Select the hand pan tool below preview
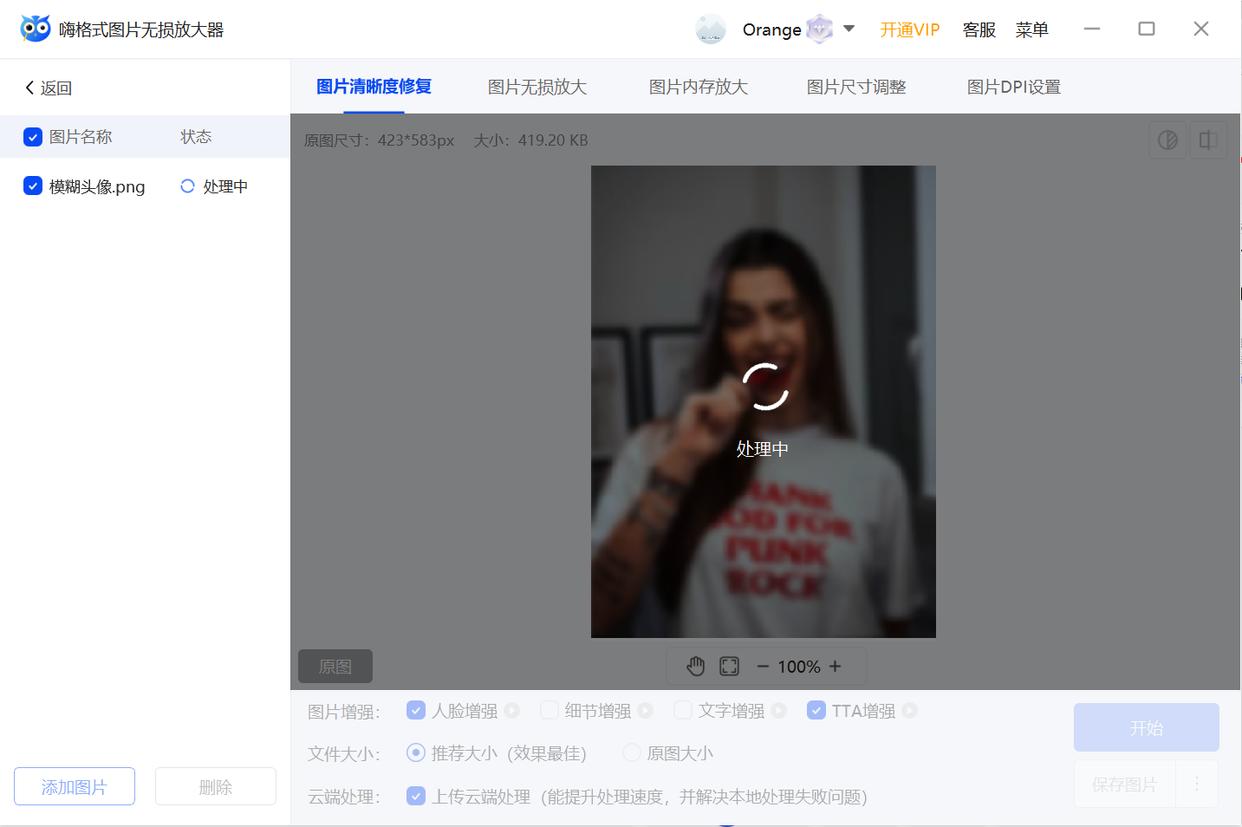Viewport: 1242px width, 827px height. (696, 665)
